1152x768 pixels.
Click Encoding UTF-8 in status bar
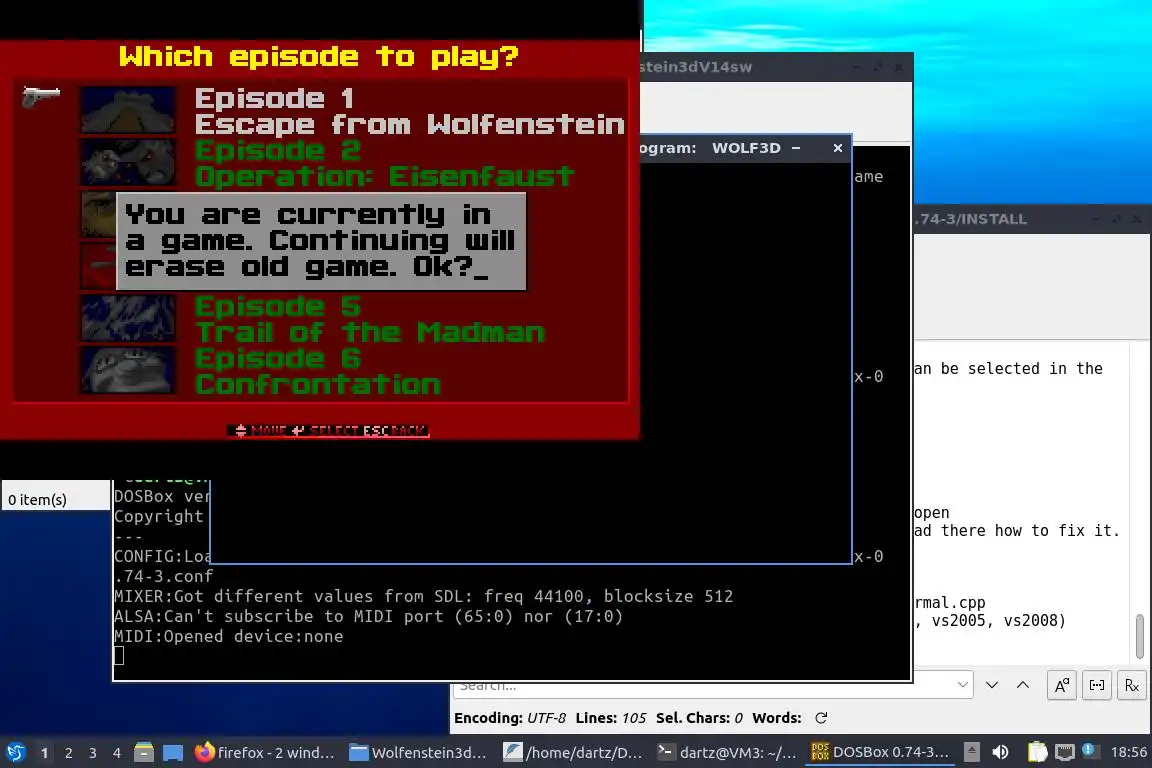510,718
